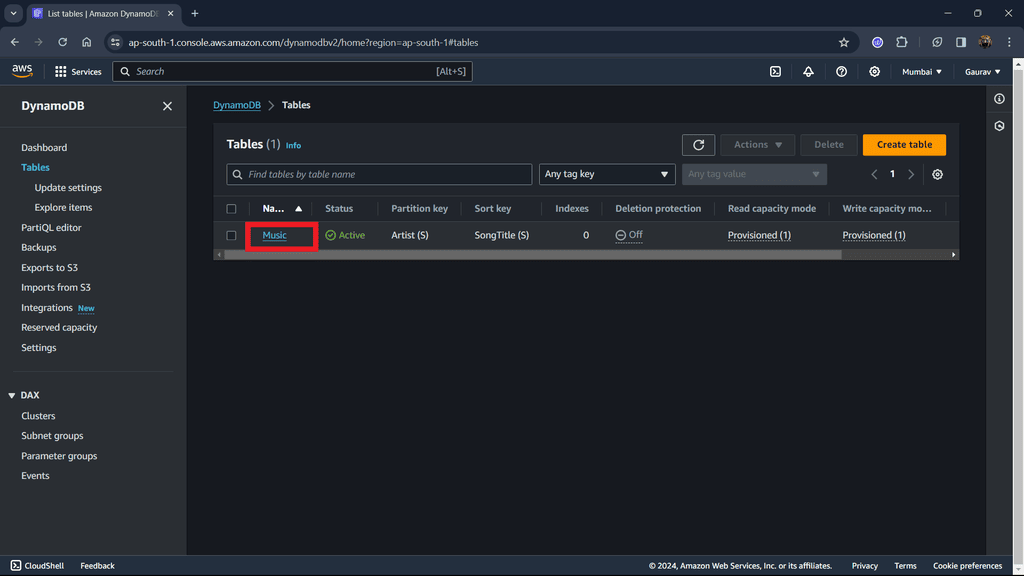Collapse the DAX section
1024x576 pixels.
[x=12, y=396]
